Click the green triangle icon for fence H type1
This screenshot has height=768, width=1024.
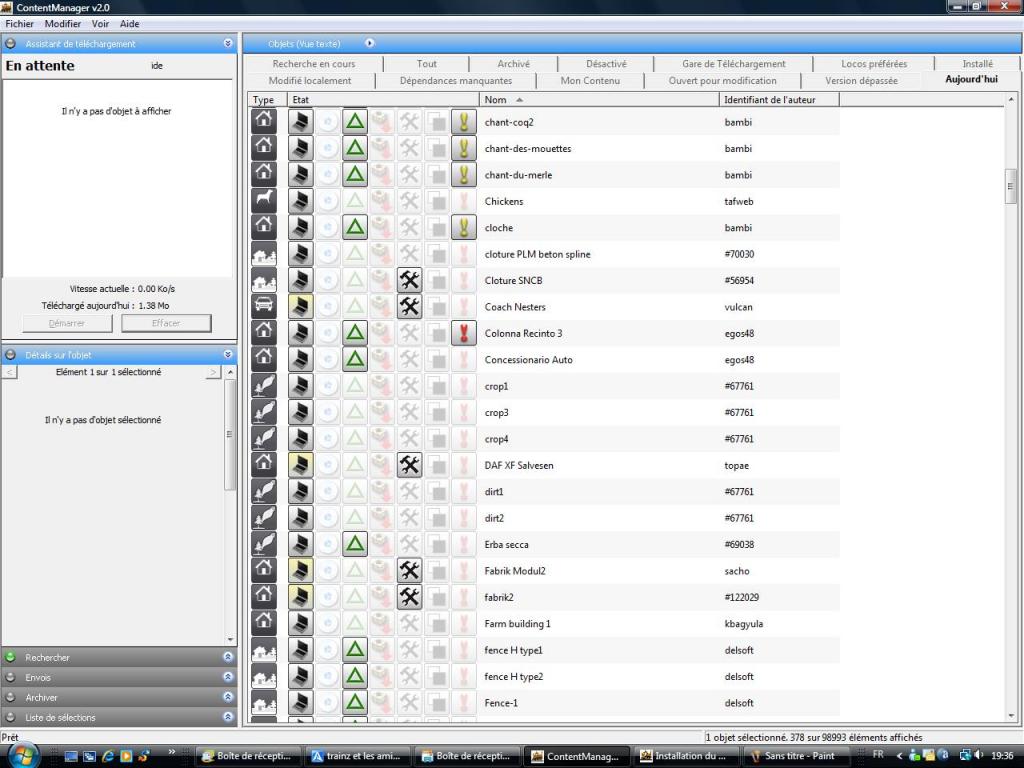point(355,650)
